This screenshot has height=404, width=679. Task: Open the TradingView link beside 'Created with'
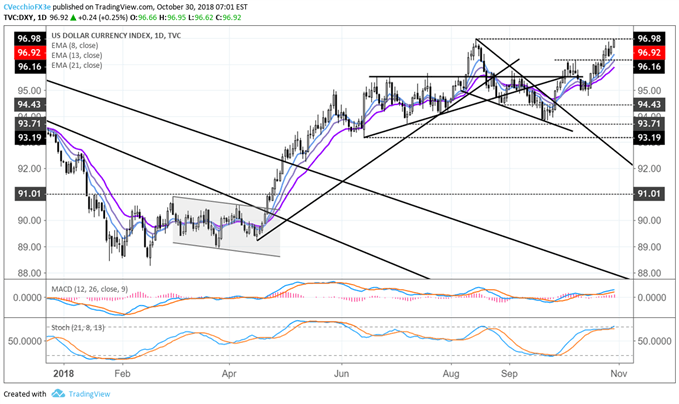click(90, 394)
